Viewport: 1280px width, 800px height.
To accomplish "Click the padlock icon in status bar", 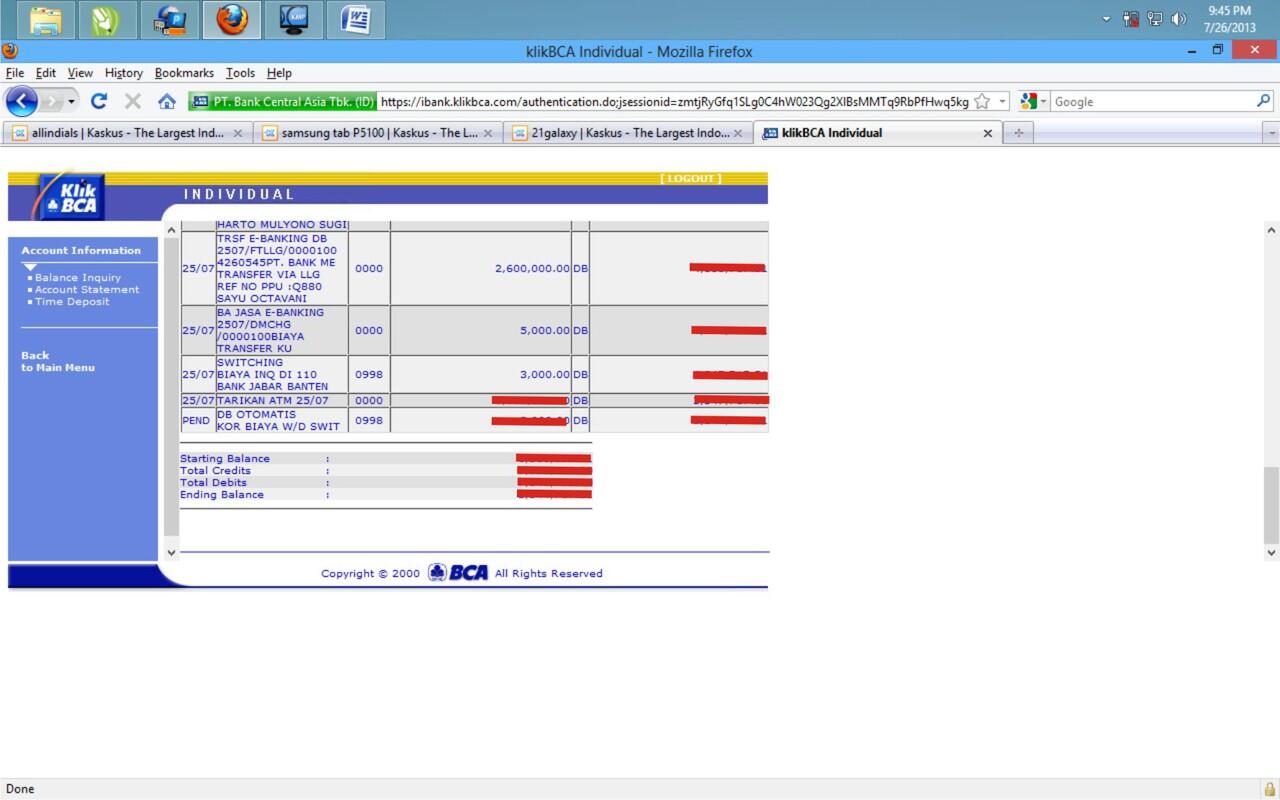I will [x=1270, y=789].
